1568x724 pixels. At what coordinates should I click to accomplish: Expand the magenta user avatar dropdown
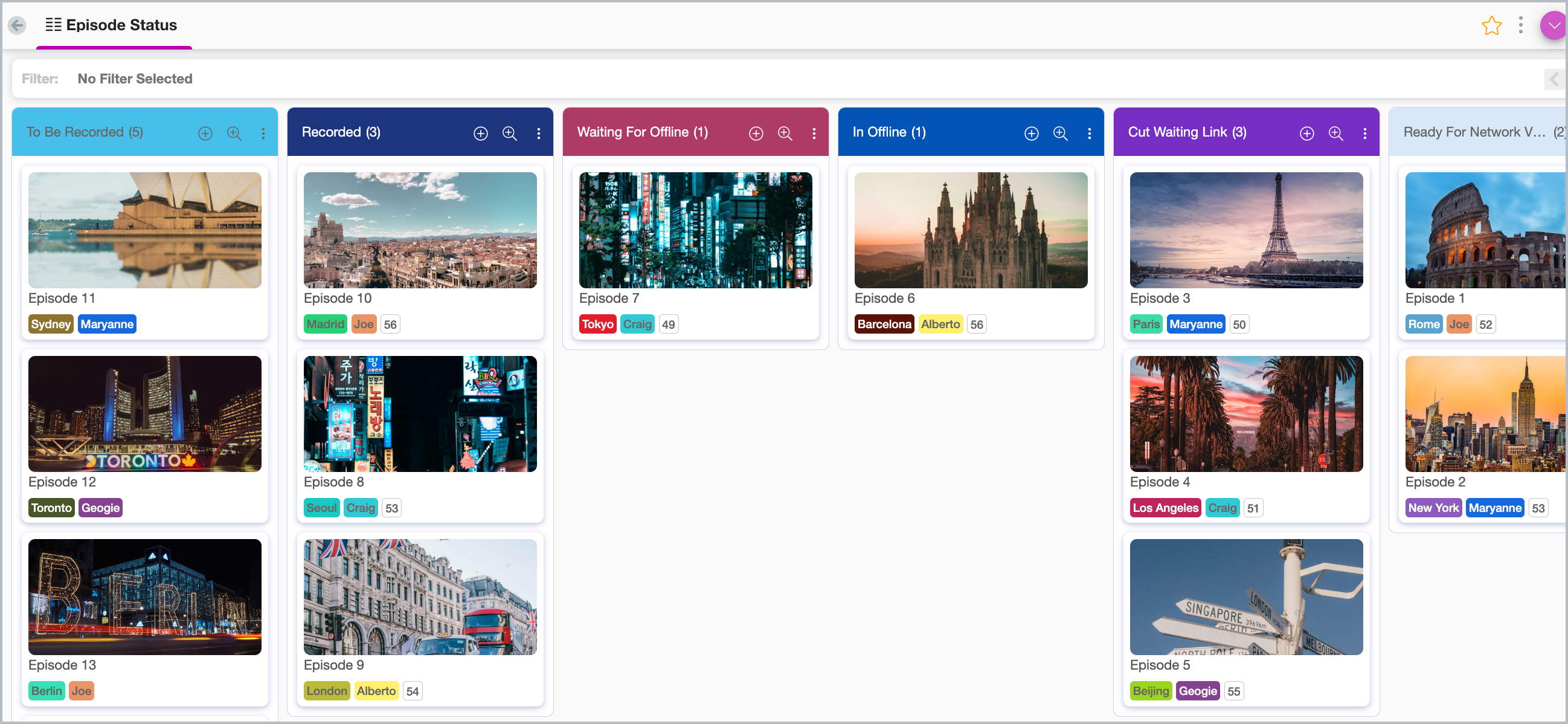(1554, 25)
